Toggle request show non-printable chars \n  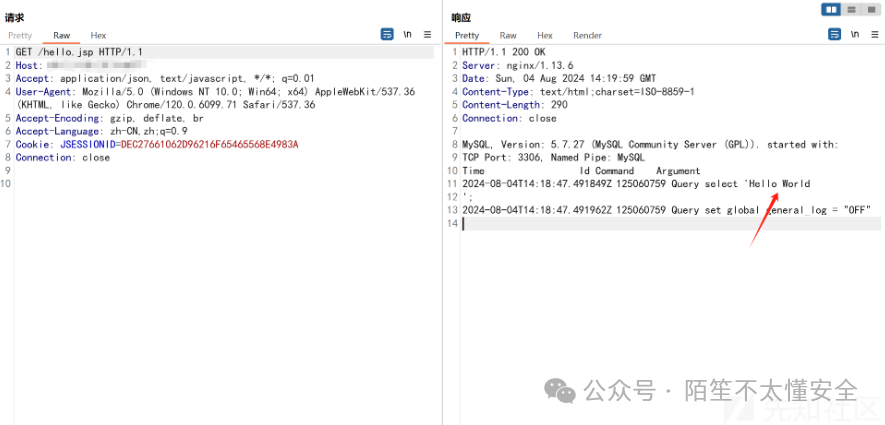pyautogui.click(x=407, y=34)
